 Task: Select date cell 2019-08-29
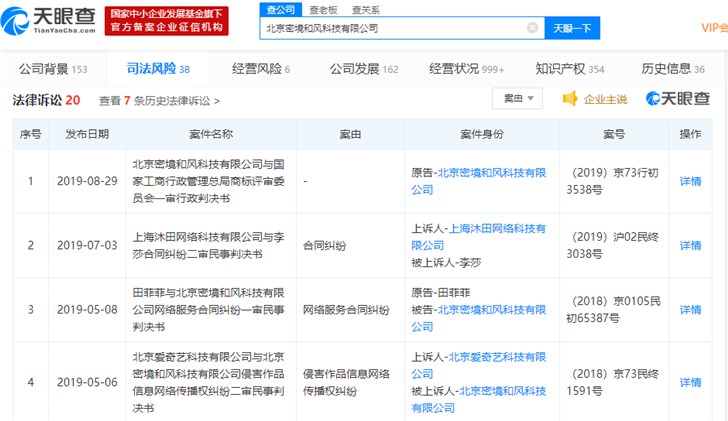point(87,181)
